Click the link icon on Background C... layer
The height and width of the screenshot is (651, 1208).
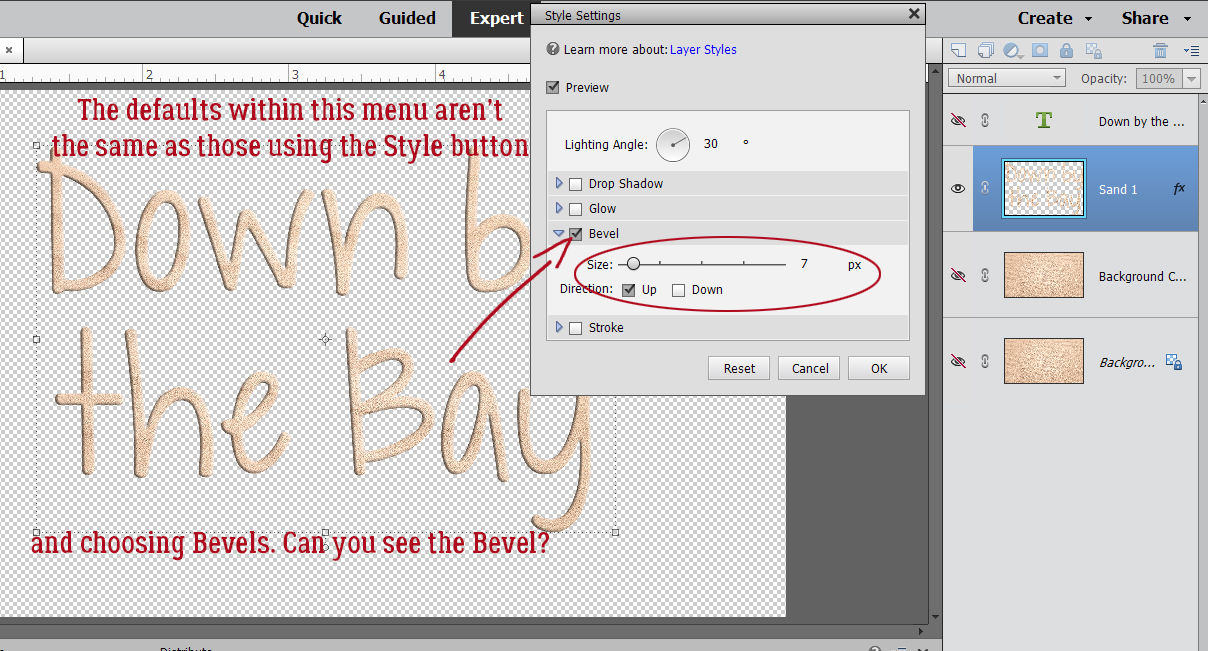(985, 275)
